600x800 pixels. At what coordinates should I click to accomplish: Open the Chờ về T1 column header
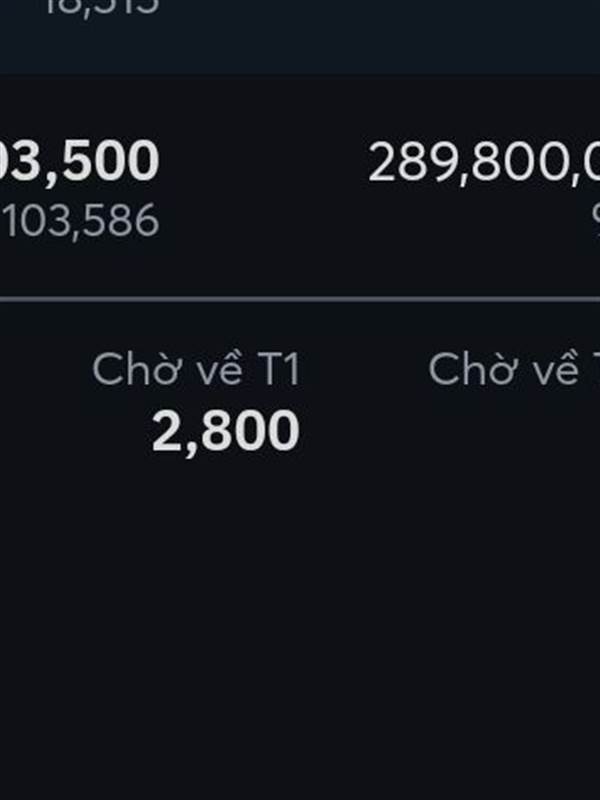coord(196,370)
